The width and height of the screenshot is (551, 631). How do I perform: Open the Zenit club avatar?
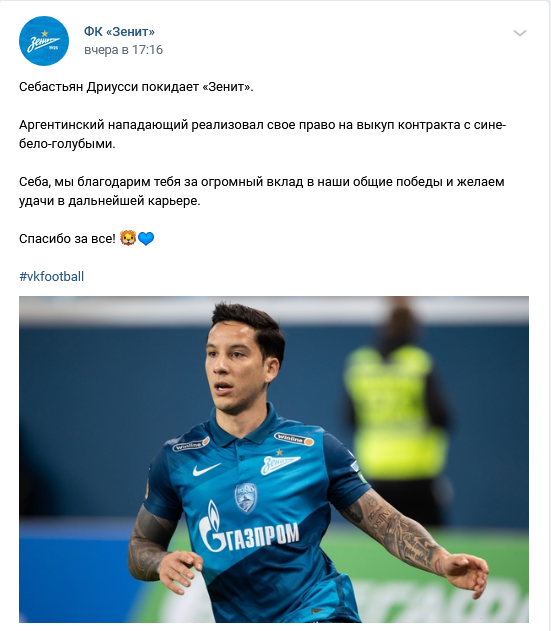point(44,41)
